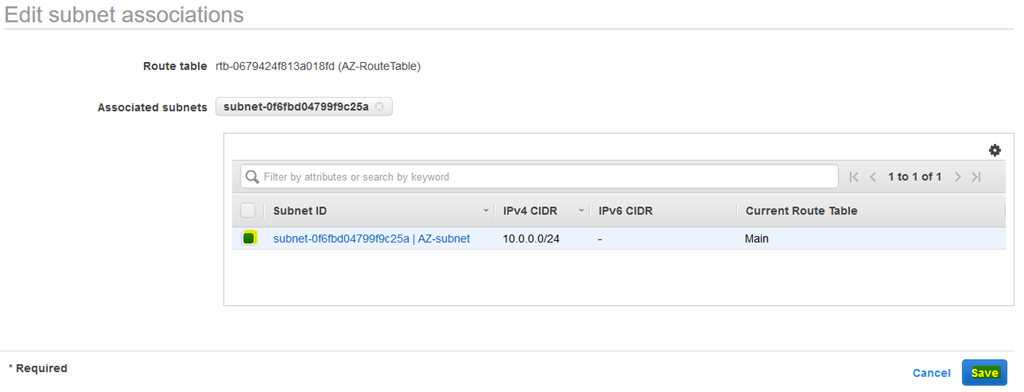The height and width of the screenshot is (392, 1024).
Task: Open table settings gear icon
Action: pos(995,150)
